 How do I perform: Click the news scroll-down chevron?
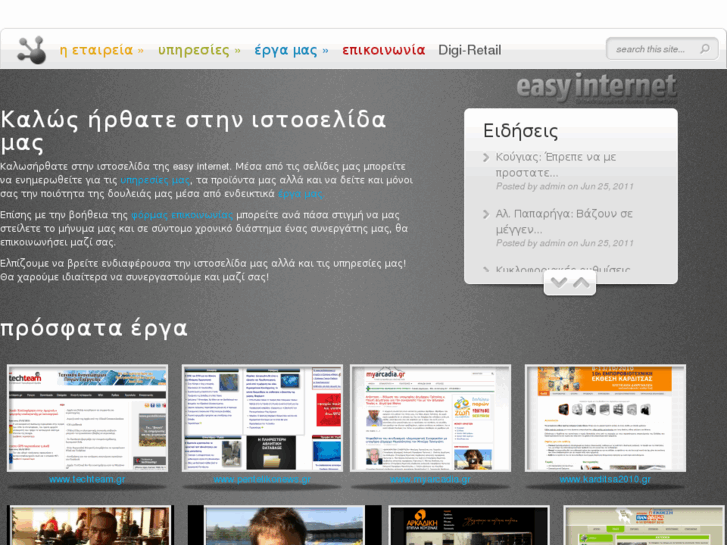559,282
